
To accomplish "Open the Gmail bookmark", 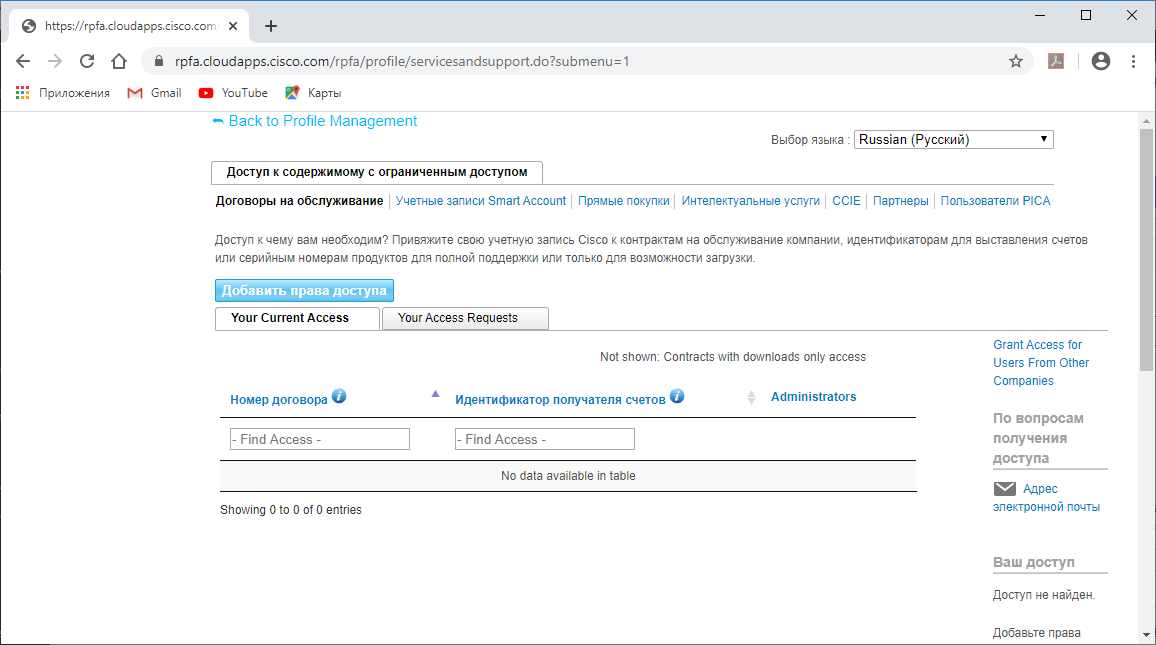I will coord(155,93).
